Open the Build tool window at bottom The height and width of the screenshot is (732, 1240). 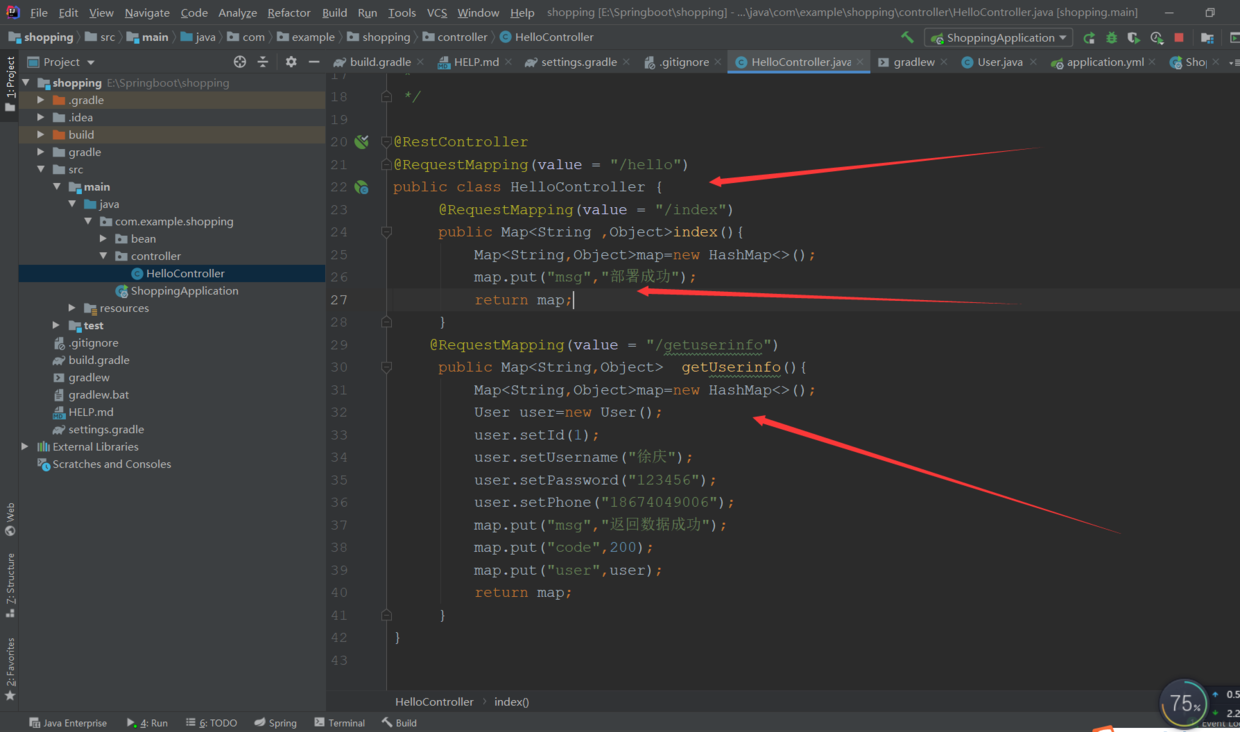coord(398,723)
